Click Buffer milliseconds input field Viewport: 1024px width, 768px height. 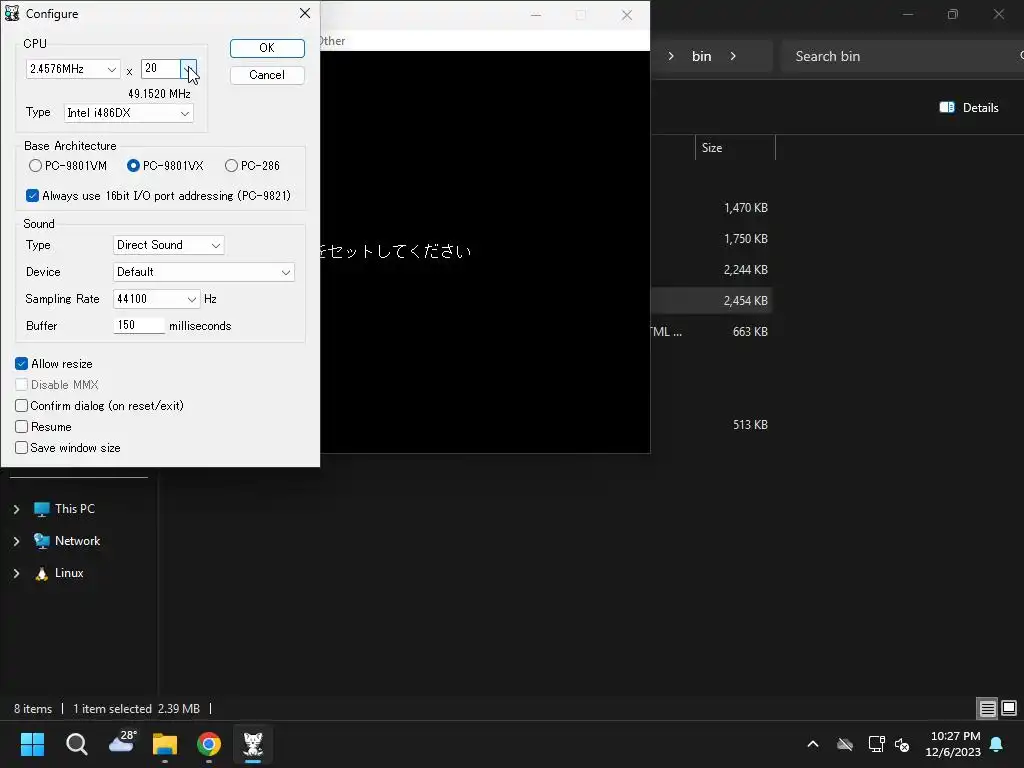click(139, 325)
